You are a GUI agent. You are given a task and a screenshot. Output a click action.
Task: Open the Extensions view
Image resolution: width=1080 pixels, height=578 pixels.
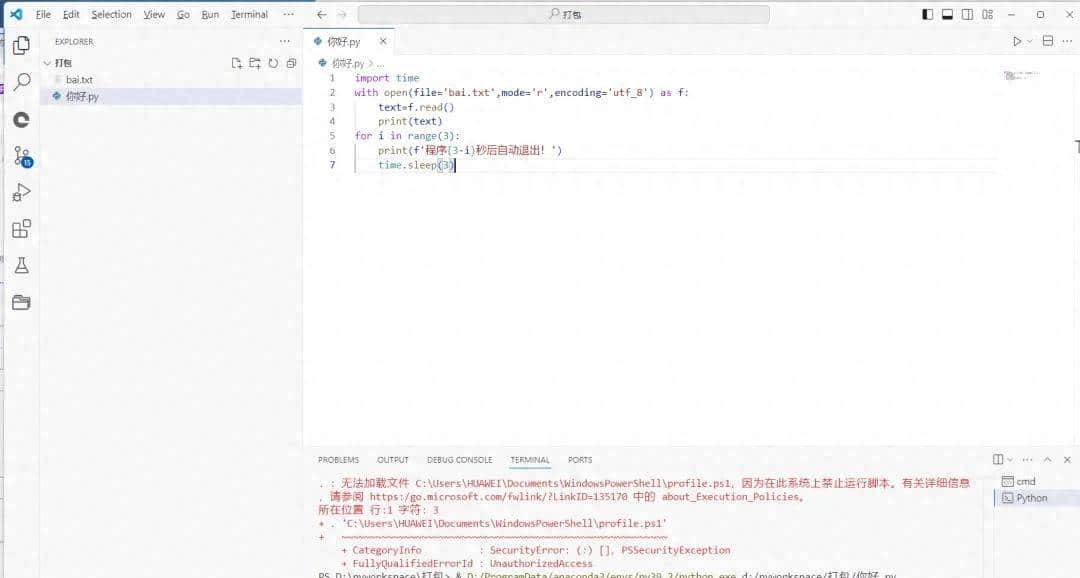coord(22,228)
